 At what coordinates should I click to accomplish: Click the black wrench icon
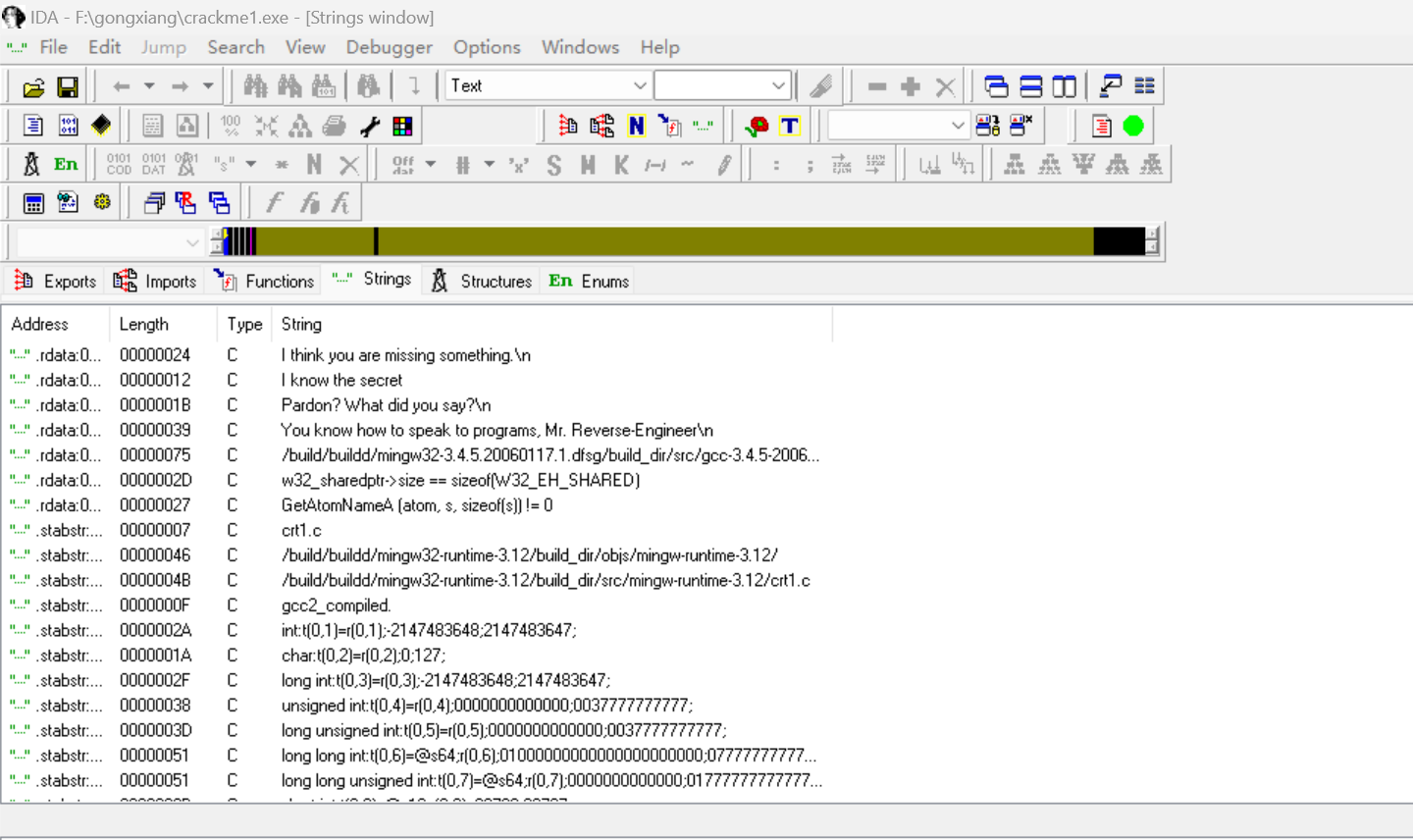369,126
